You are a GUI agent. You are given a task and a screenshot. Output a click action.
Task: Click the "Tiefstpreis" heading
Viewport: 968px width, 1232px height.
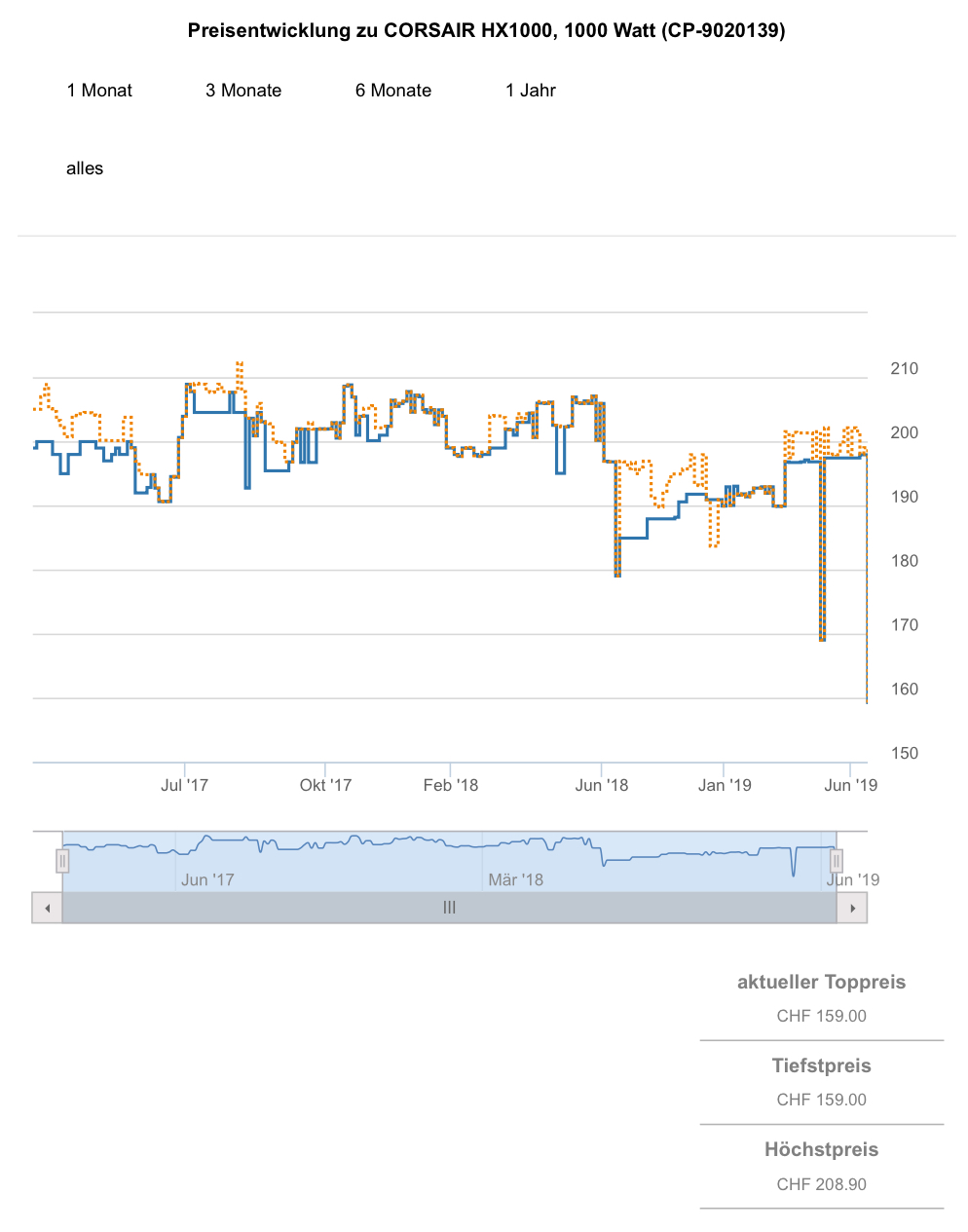point(821,1065)
